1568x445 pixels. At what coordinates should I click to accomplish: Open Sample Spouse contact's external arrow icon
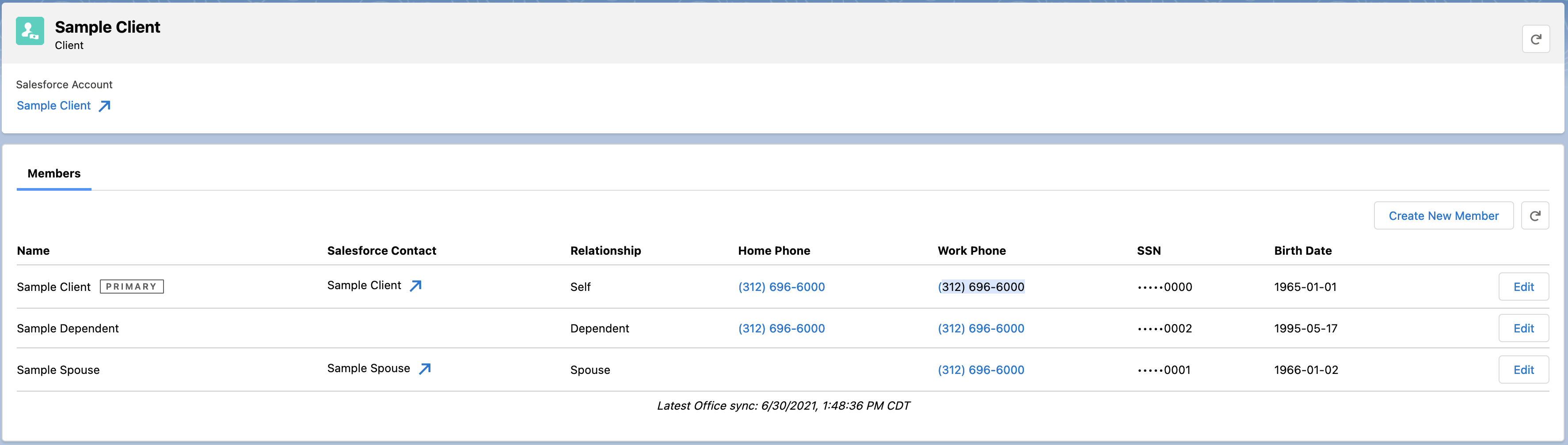[425, 368]
